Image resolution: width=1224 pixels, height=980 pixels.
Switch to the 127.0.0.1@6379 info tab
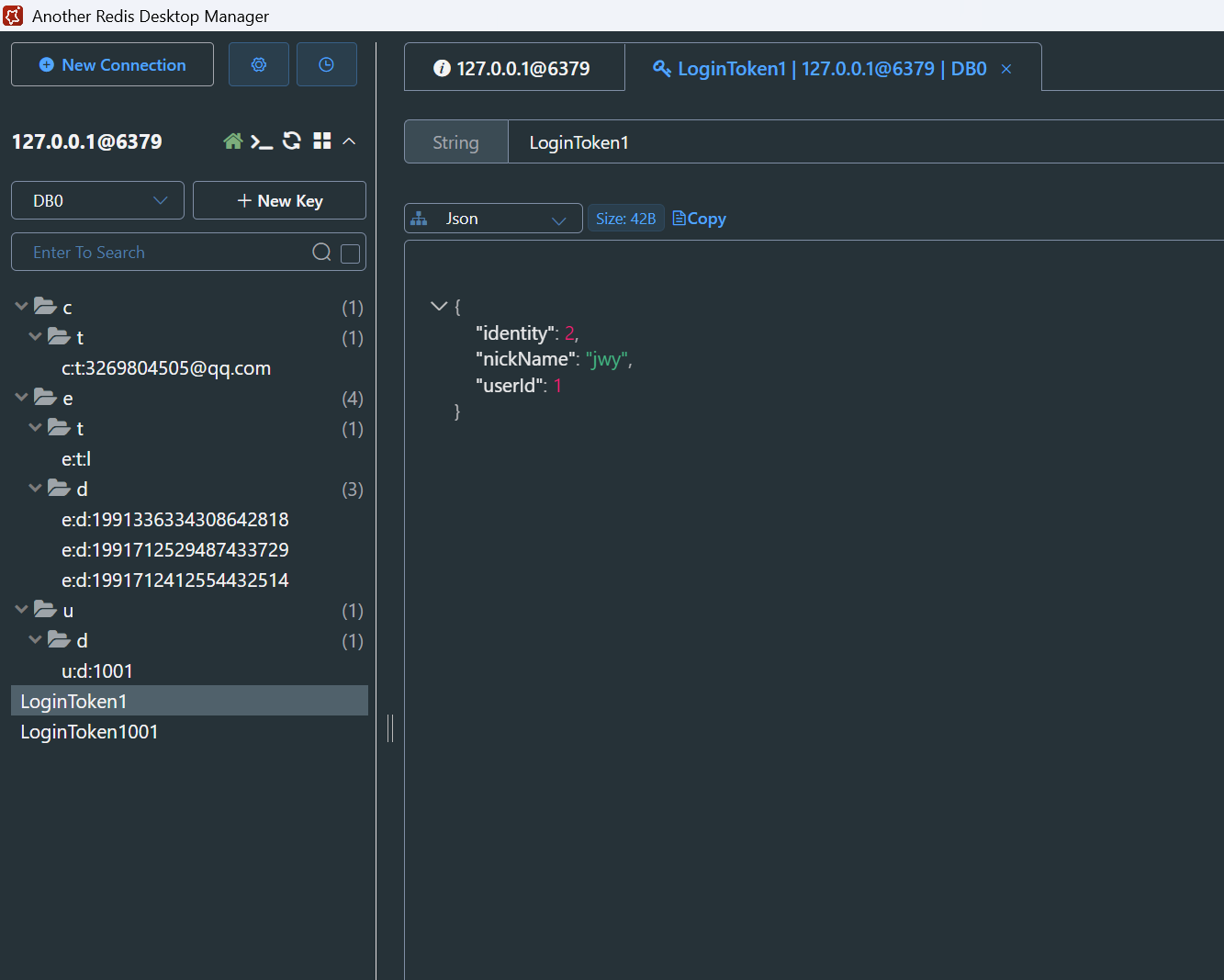pyautogui.click(x=514, y=68)
